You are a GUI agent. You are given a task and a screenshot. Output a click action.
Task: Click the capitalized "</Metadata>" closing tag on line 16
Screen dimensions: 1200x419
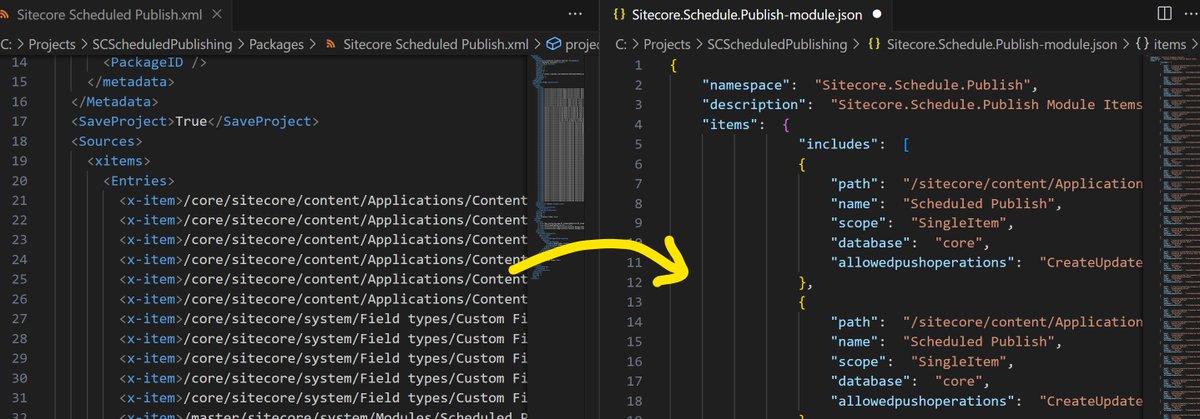115,102
